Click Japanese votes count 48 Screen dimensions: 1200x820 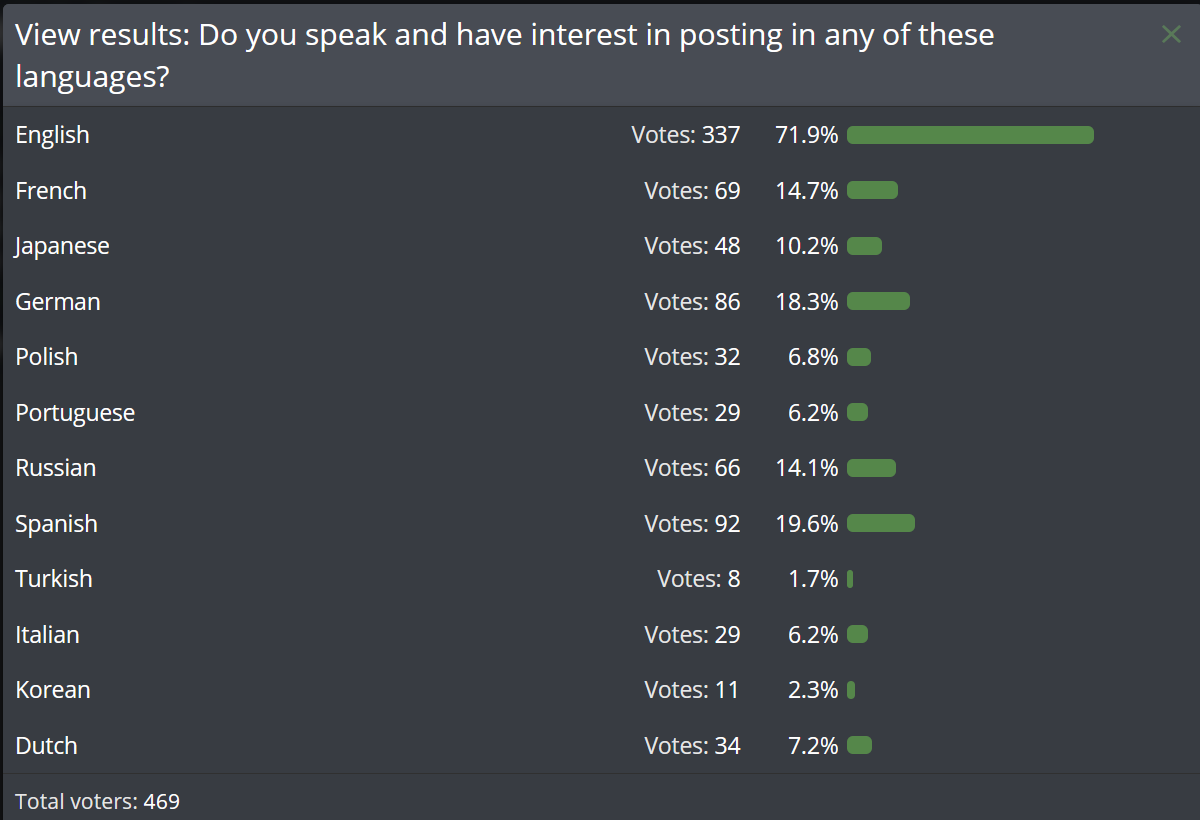pyautogui.click(x=692, y=246)
